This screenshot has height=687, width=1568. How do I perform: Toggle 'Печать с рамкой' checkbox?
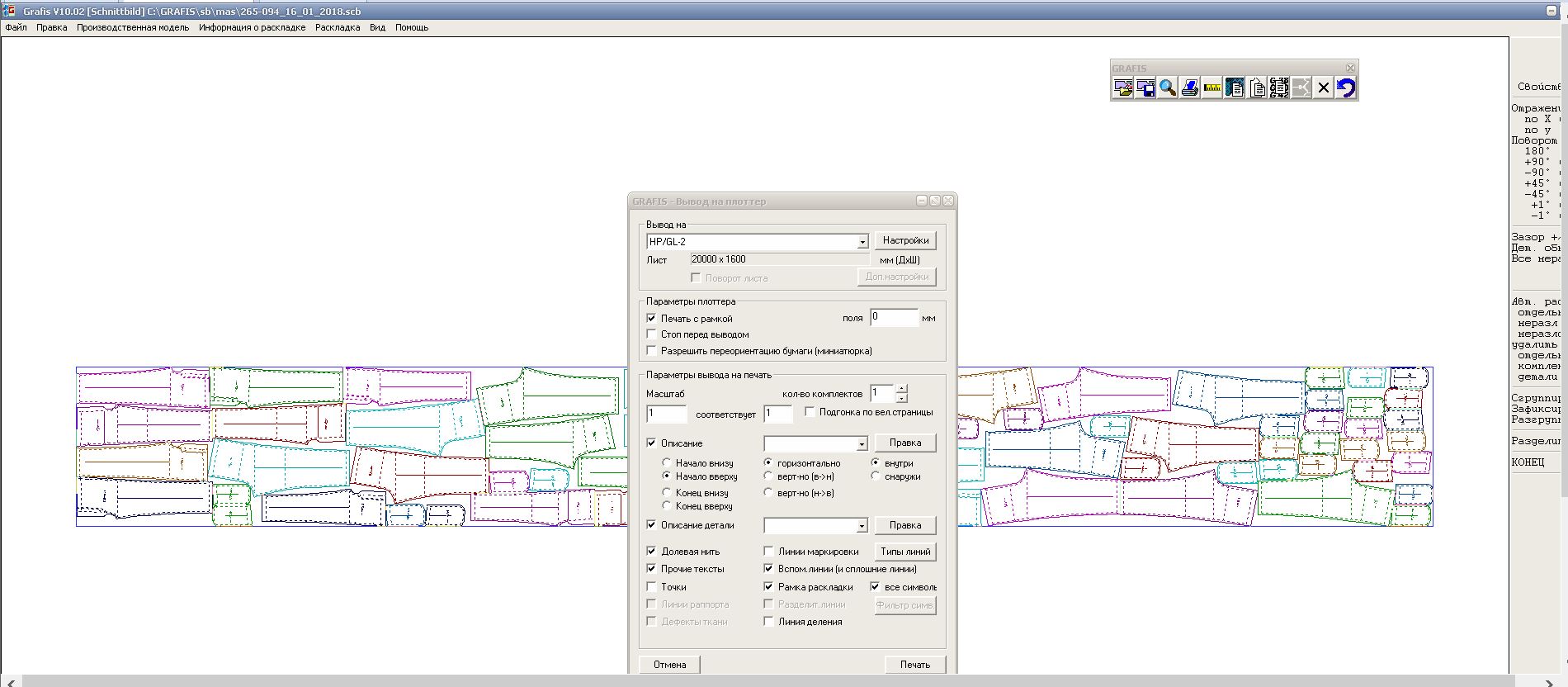[x=651, y=318]
